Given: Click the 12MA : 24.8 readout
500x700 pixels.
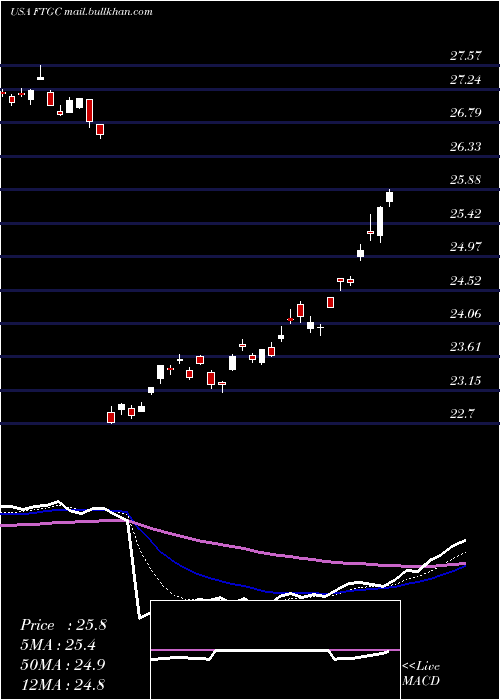Looking at the screenshot, I should (63, 684).
